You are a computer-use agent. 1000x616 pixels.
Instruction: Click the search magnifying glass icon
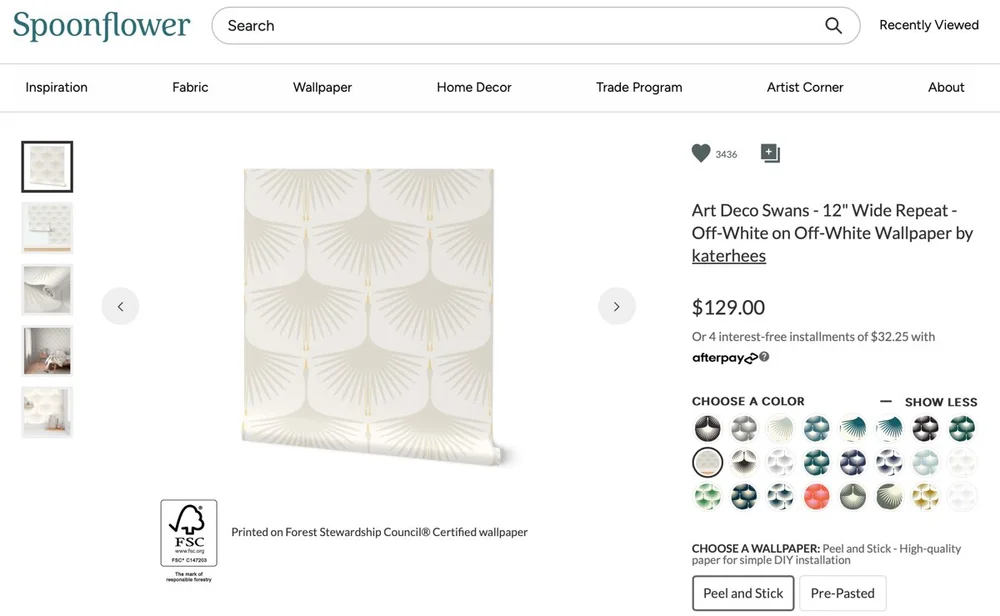point(833,26)
